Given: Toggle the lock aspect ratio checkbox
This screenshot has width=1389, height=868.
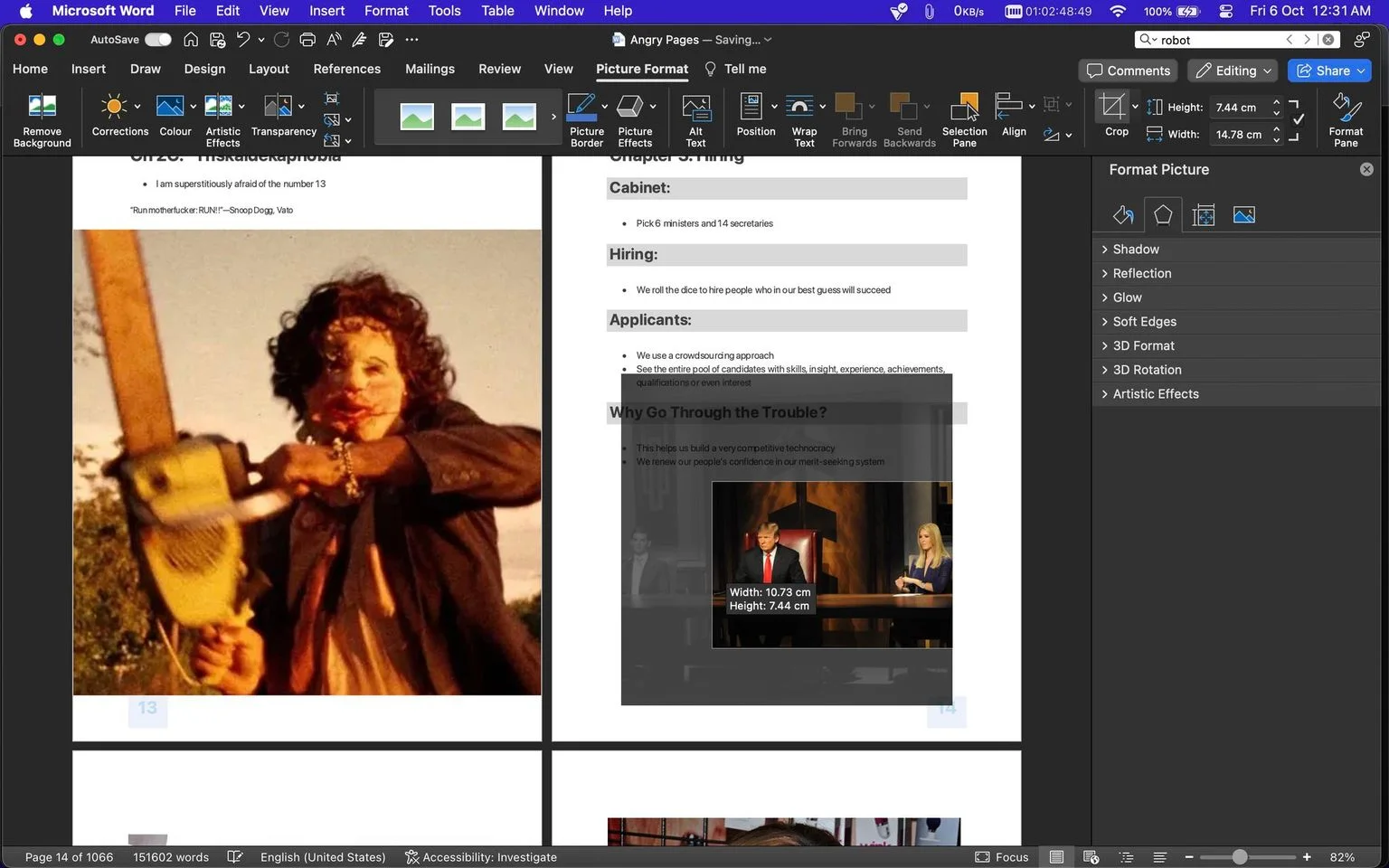Looking at the screenshot, I should 1298,119.
